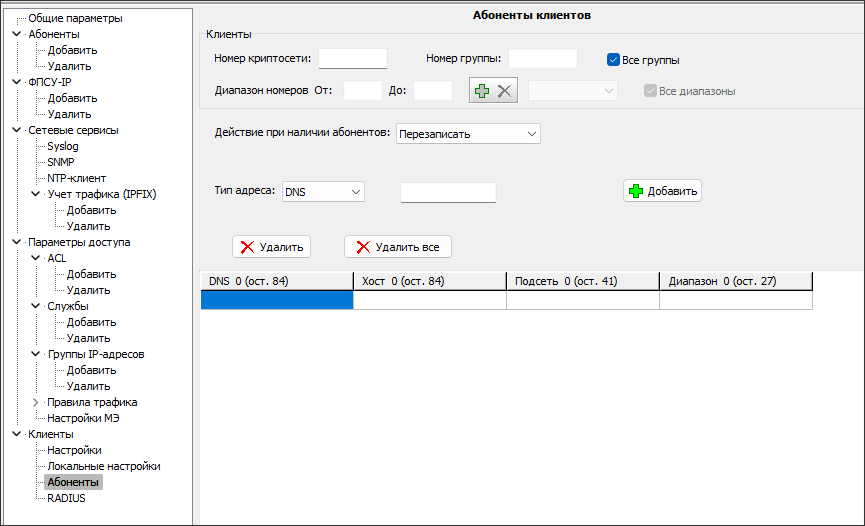Expand the Правила трафика tree node
Viewport: 865px width, 526px height.
coord(37,402)
